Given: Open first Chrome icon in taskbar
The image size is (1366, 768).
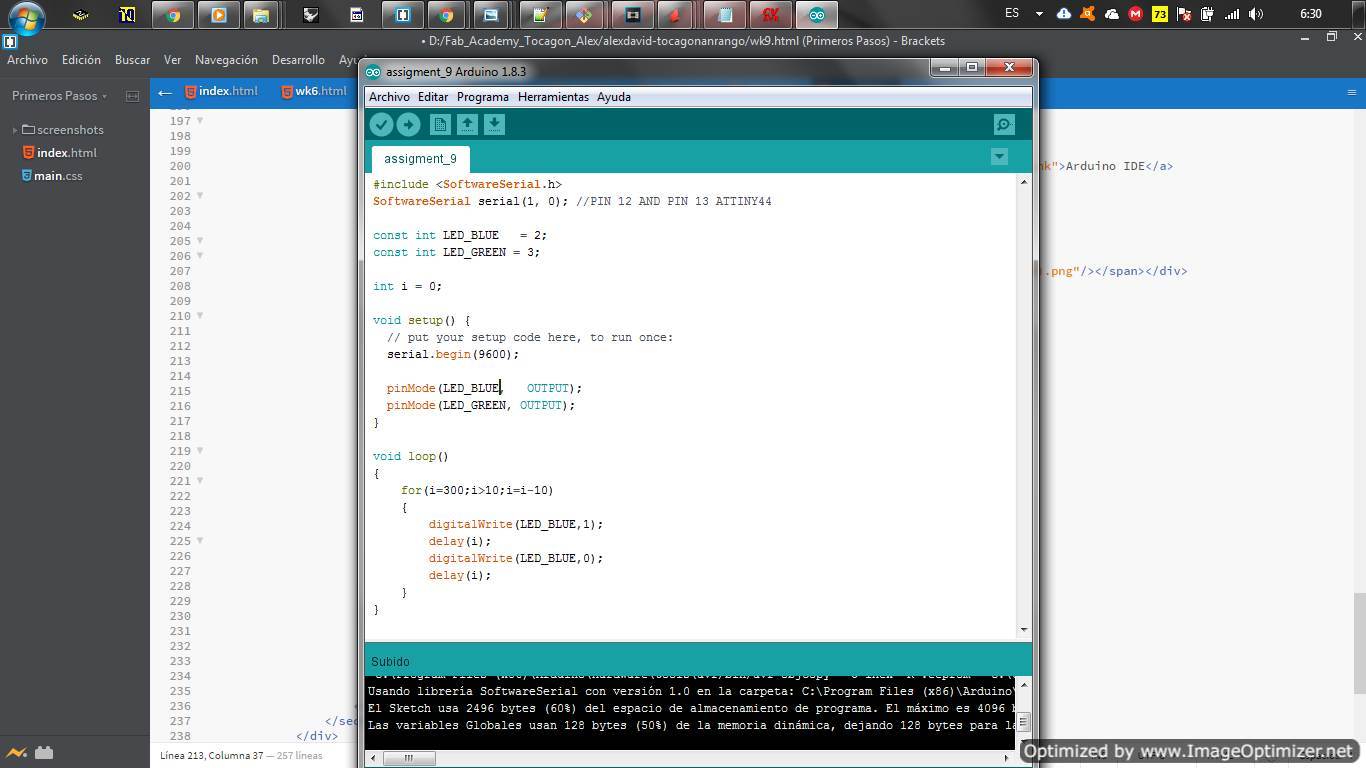Looking at the screenshot, I should [x=173, y=15].
